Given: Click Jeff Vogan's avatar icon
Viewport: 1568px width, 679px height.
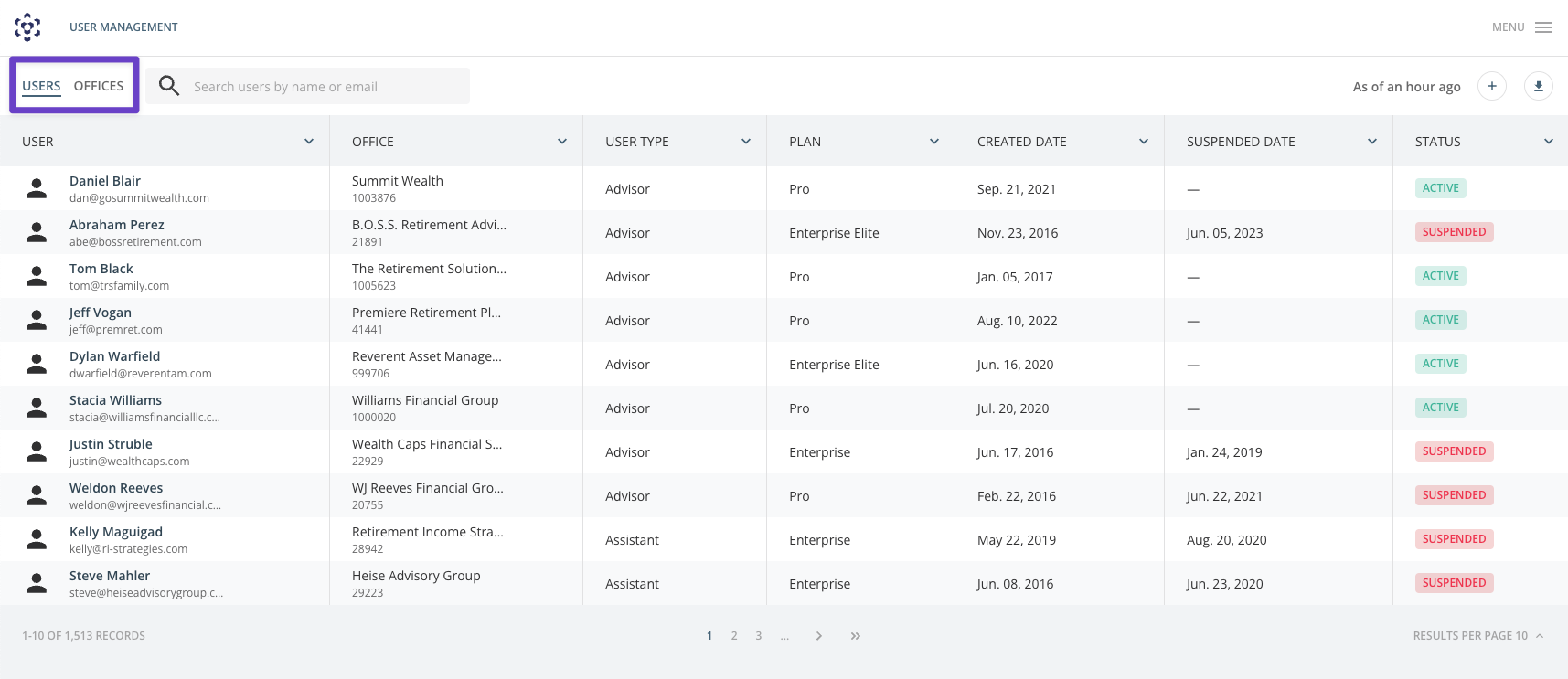Looking at the screenshot, I should pyautogui.click(x=37, y=320).
